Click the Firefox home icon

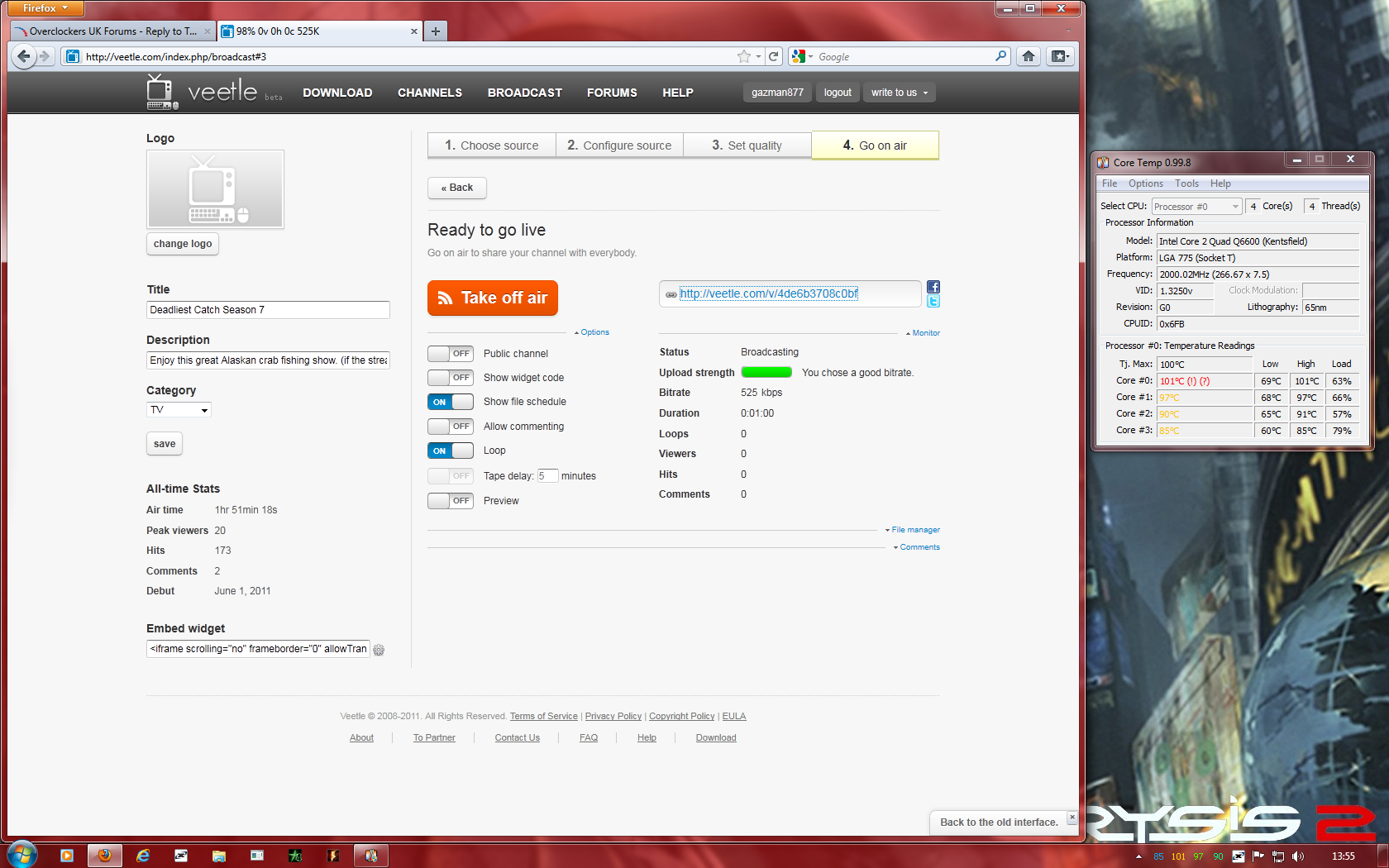[x=1028, y=56]
